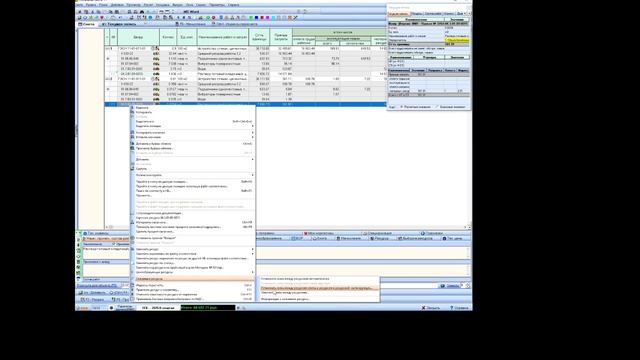The width and height of the screenshot is (640, 360).
Task: Pick the magenta square in the toolbar
Action: [267, 18]
